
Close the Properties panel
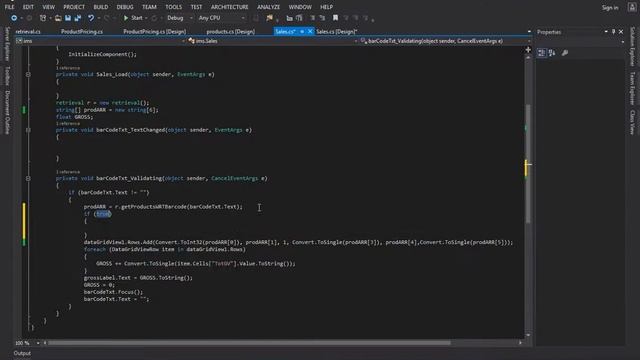(621, 31)
